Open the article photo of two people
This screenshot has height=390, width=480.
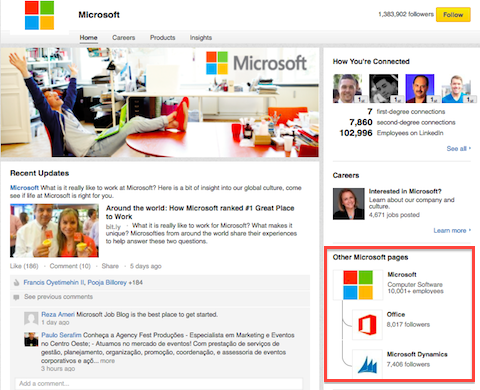tap(54, 231)
